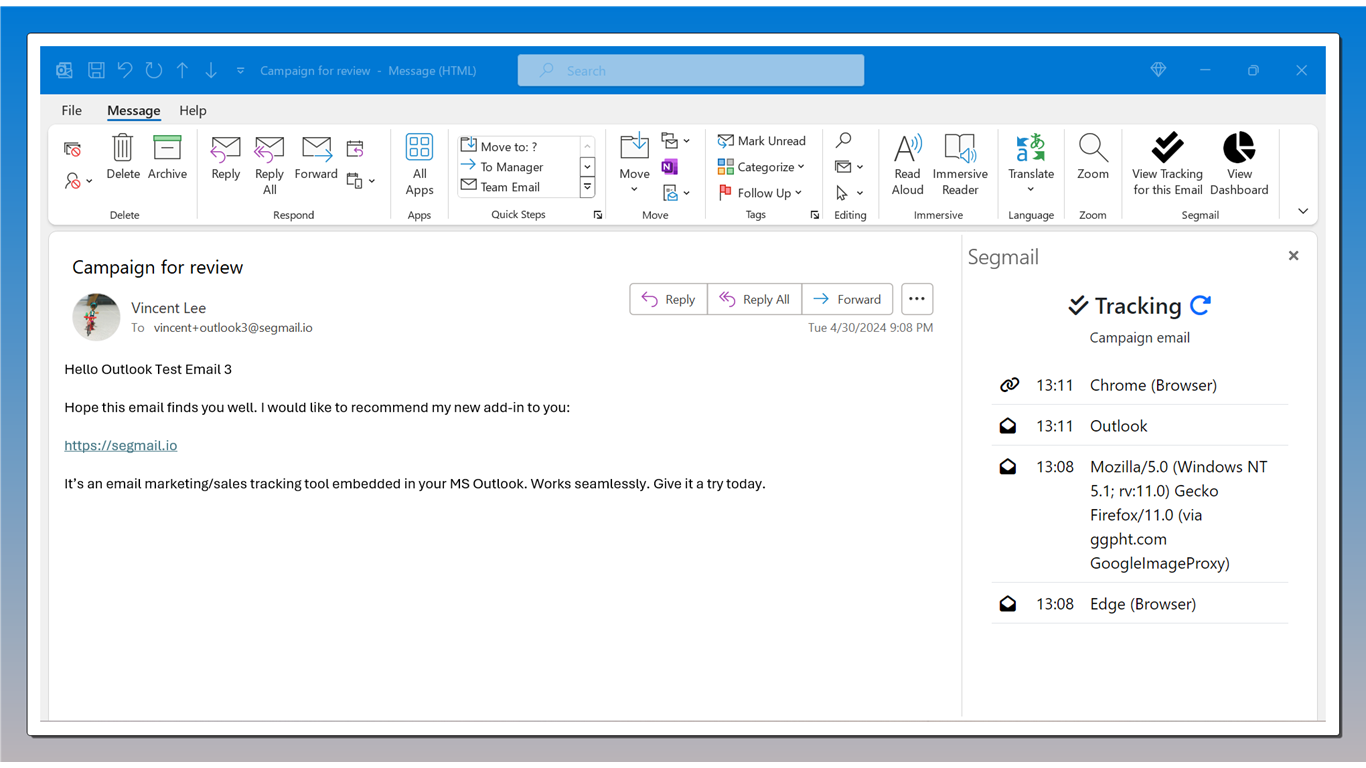Open the Move folder dropdown

pyautogui.click(x=634, y=165)
